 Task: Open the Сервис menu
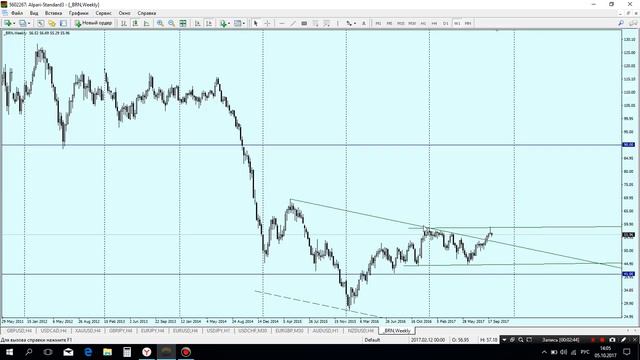(x=103, y=13)
